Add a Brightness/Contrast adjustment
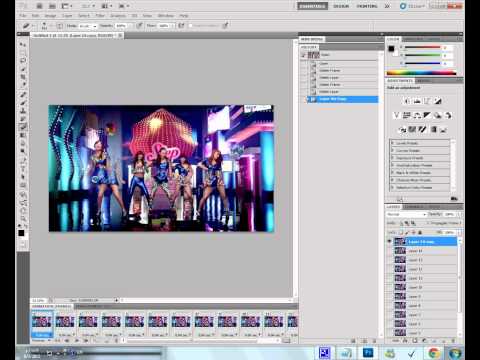 pos(406,101)
